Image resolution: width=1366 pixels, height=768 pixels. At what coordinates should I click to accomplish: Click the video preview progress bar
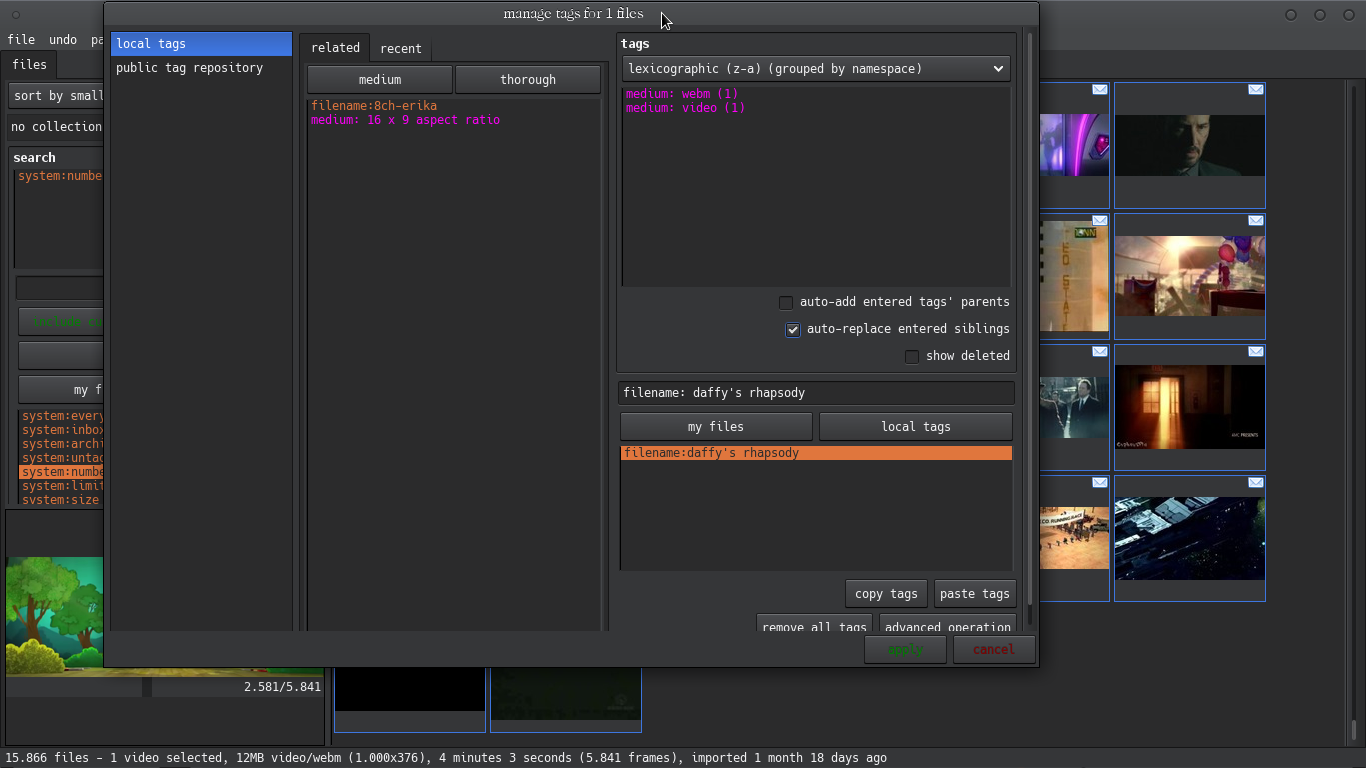pos(165,687)
